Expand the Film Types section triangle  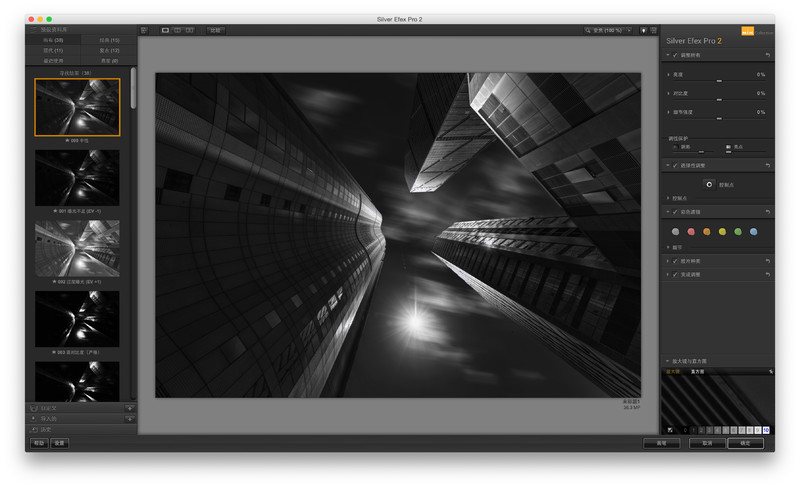[x=668, y=261]
